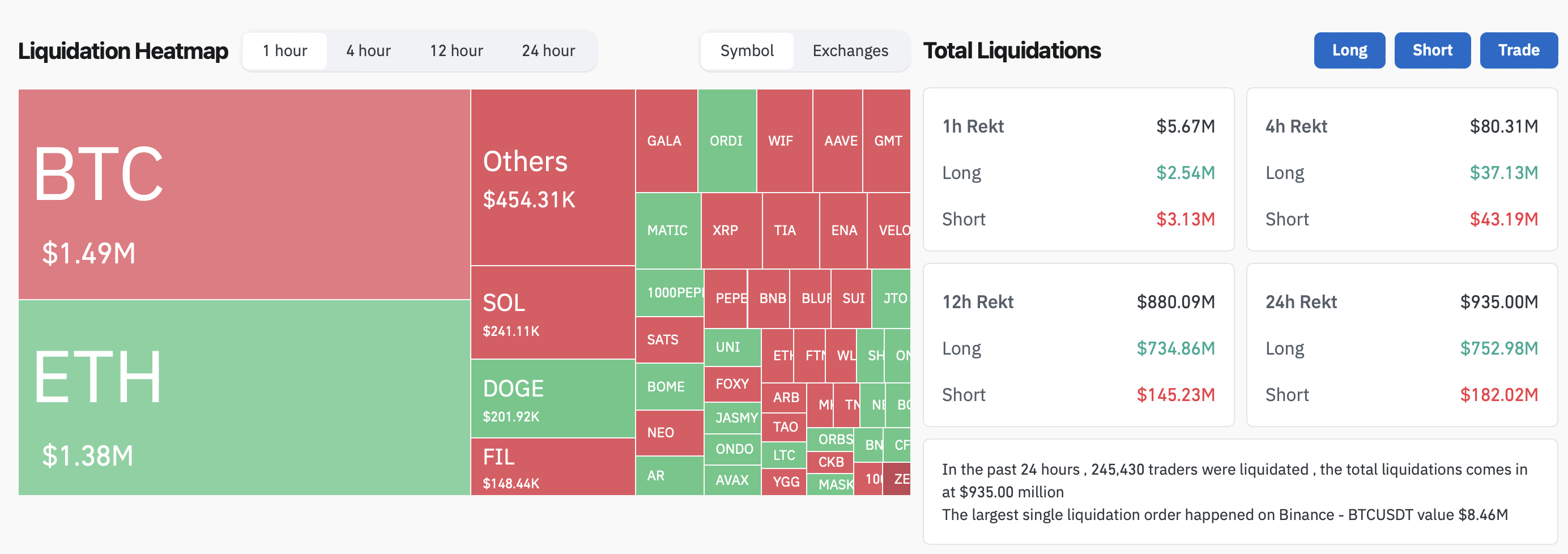Click the blue Short button
The image size is (1568, 554).
point(1431,50)
